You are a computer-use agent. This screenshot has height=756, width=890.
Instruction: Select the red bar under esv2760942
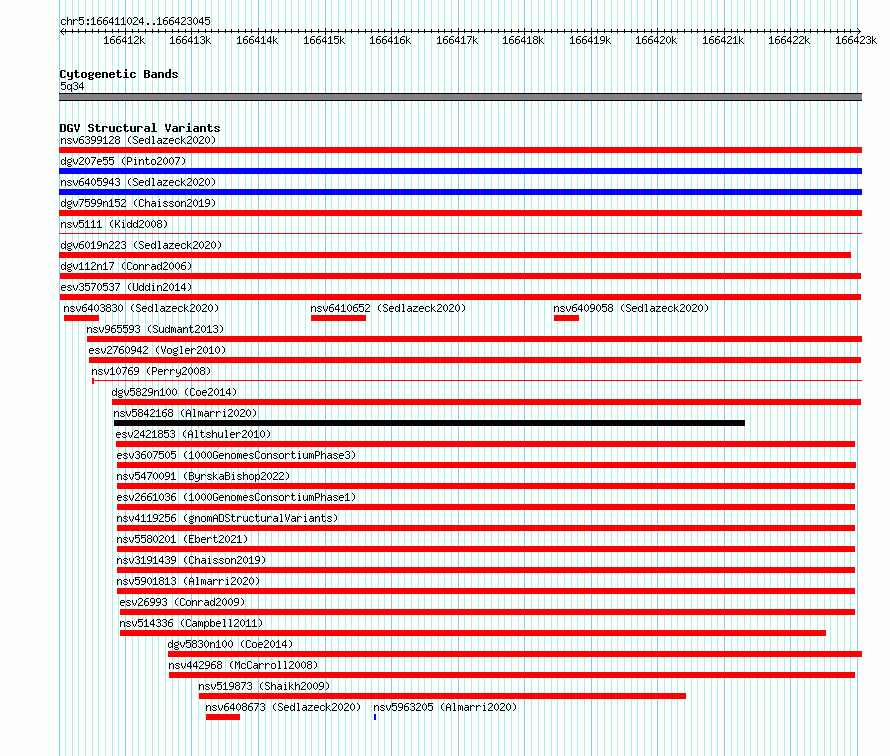click(475, 360)
